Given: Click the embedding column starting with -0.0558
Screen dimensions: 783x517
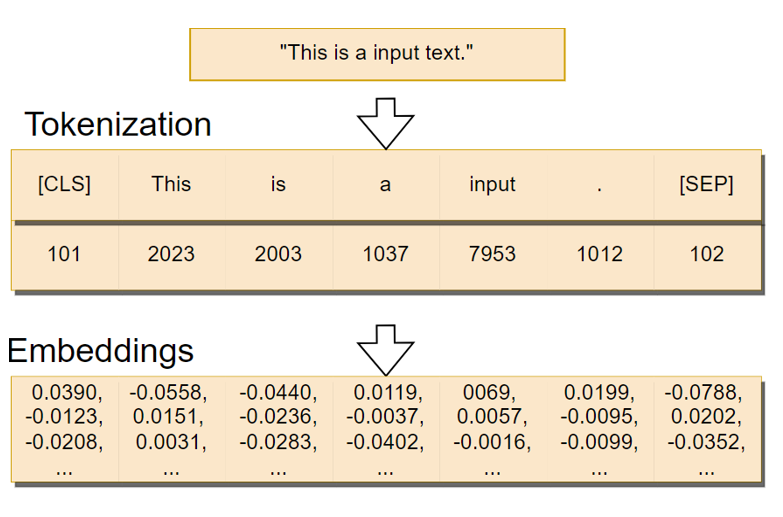Looking at the screenshot, I should [x=171, y=429].
